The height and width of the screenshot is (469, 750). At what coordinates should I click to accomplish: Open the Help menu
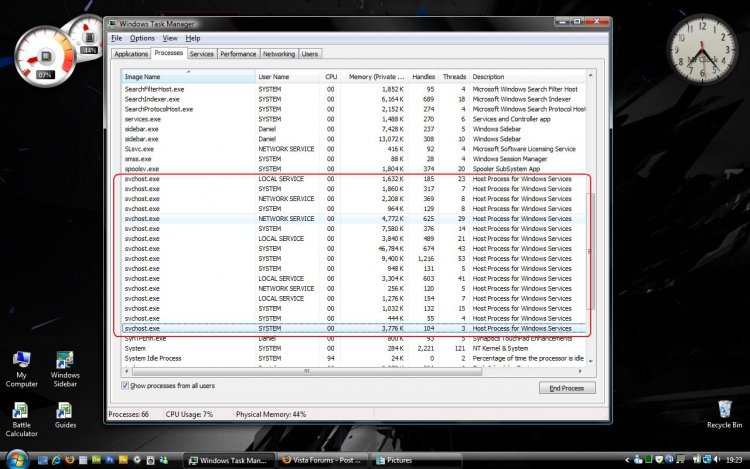[193, 38]
